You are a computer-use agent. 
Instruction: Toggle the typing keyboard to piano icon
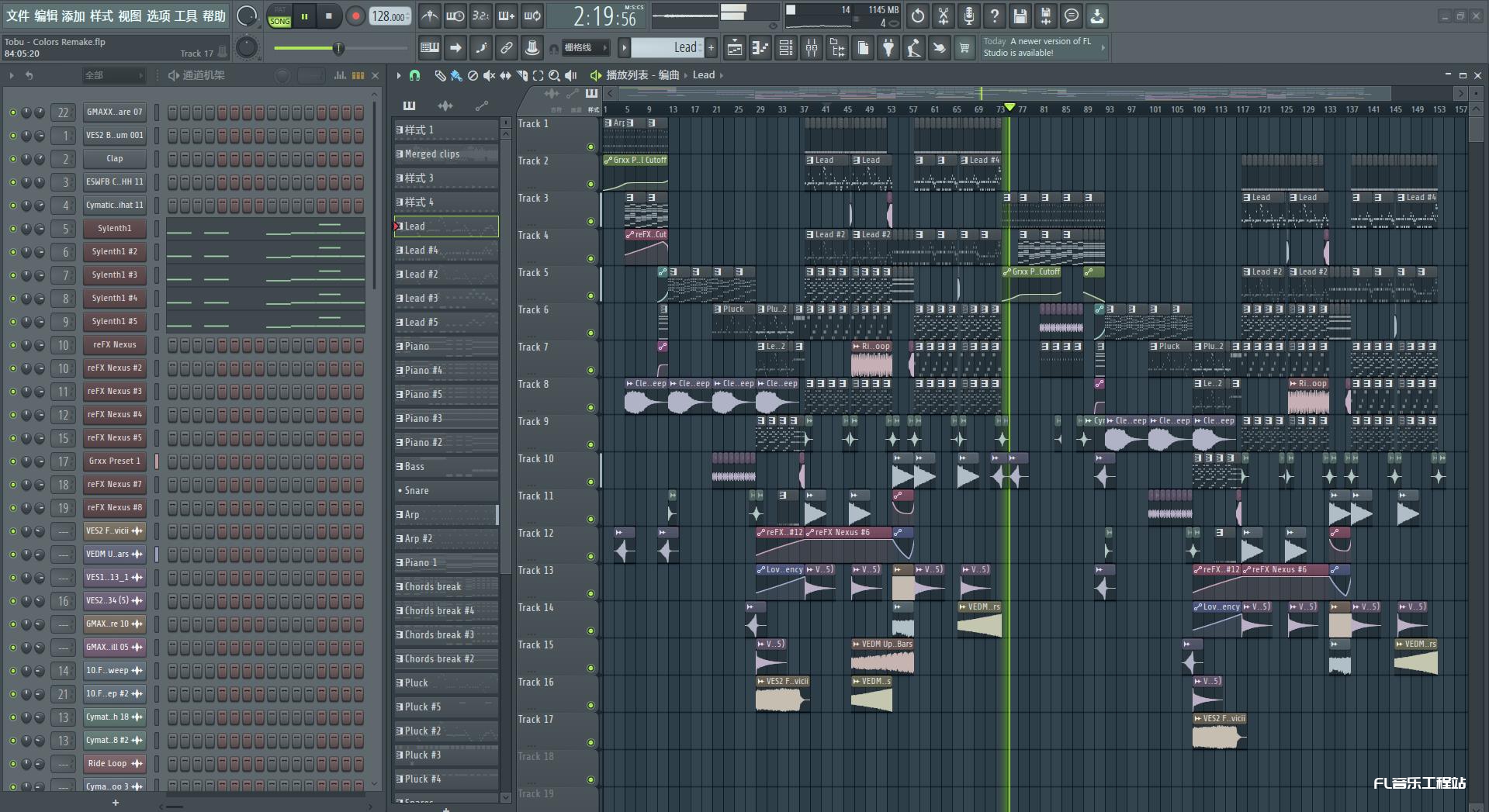pos(429,48)
